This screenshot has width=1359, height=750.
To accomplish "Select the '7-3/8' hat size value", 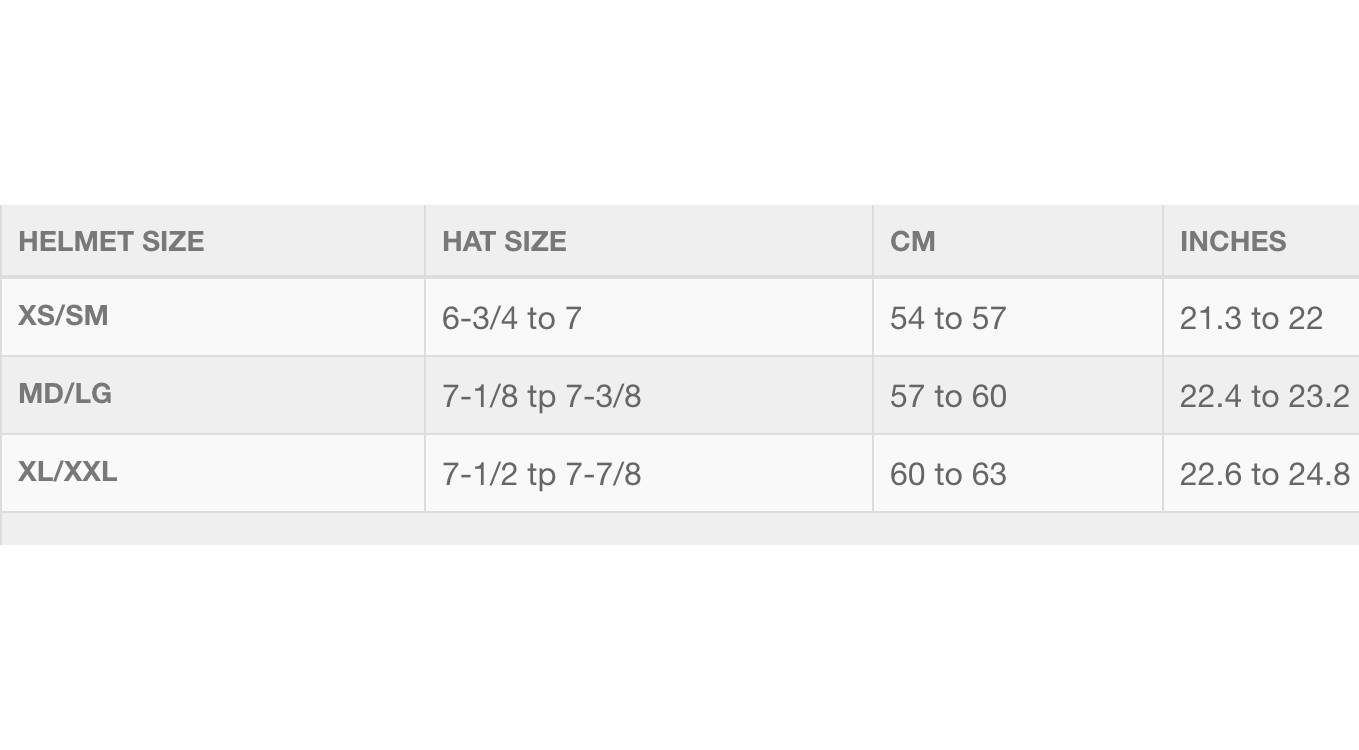I will [x=603, y=397].
